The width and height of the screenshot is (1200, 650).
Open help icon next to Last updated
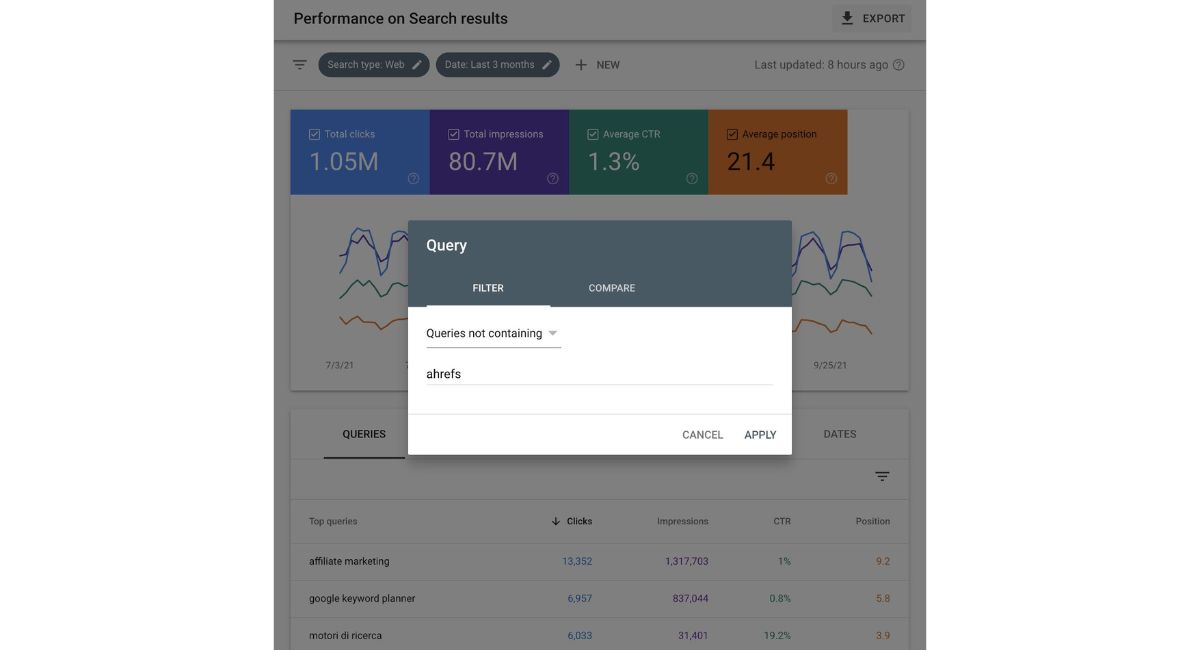[x=899, y=65]
